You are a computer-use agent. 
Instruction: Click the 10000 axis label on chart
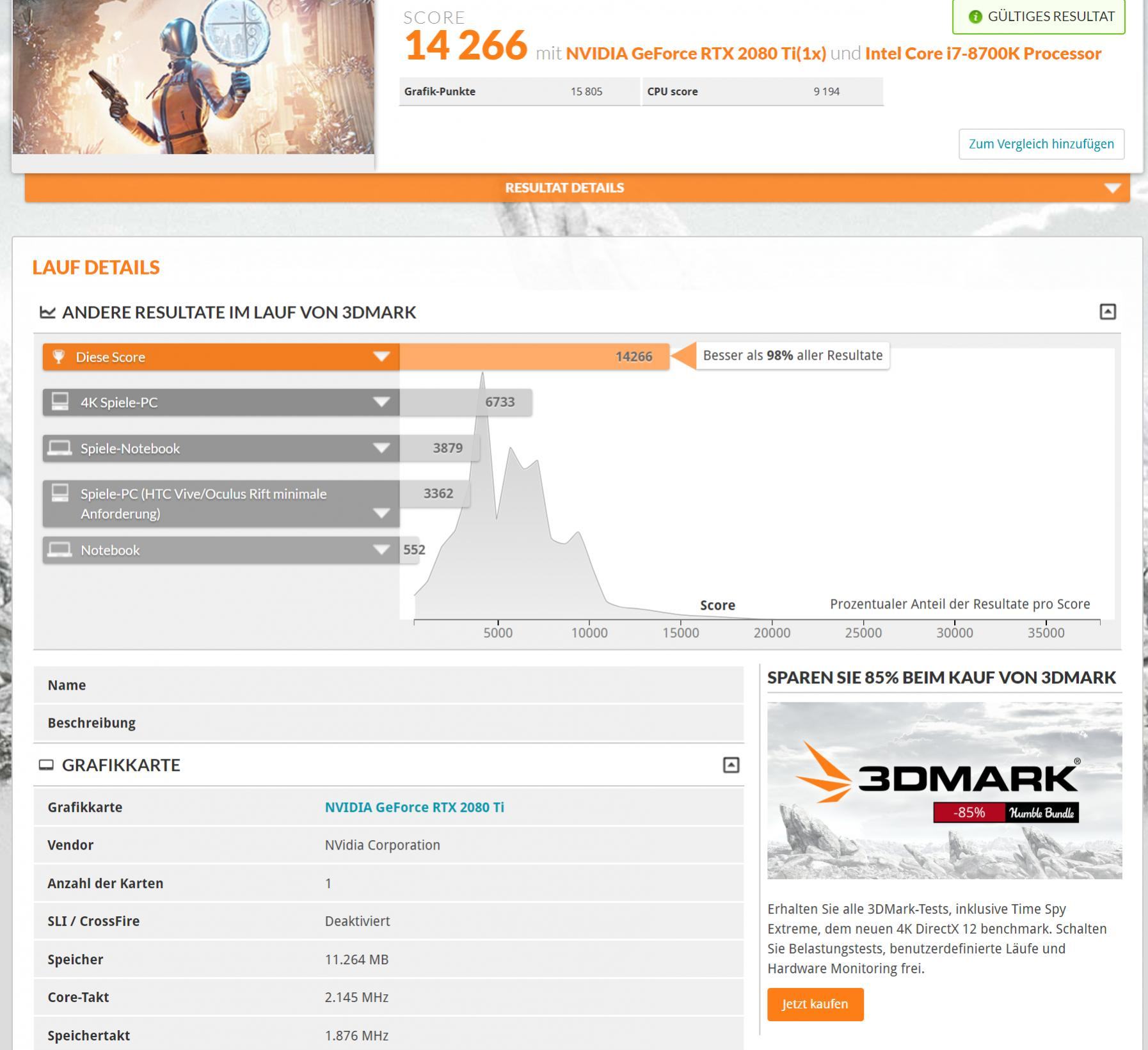tap(589, 633)
